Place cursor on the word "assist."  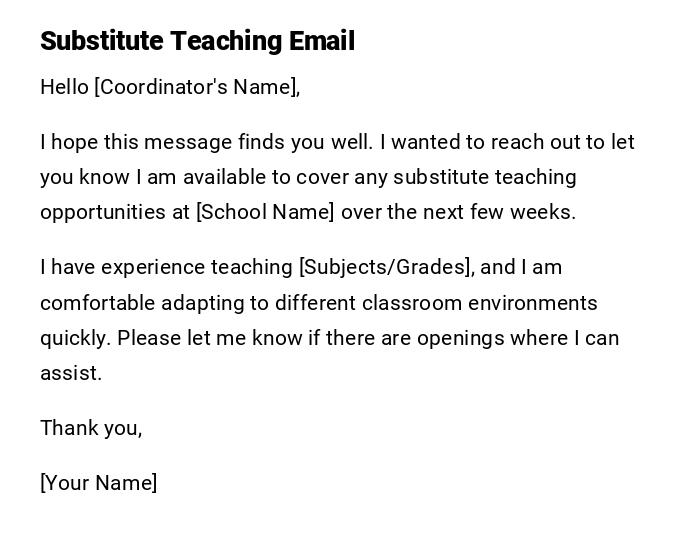[x=71, y=373]
